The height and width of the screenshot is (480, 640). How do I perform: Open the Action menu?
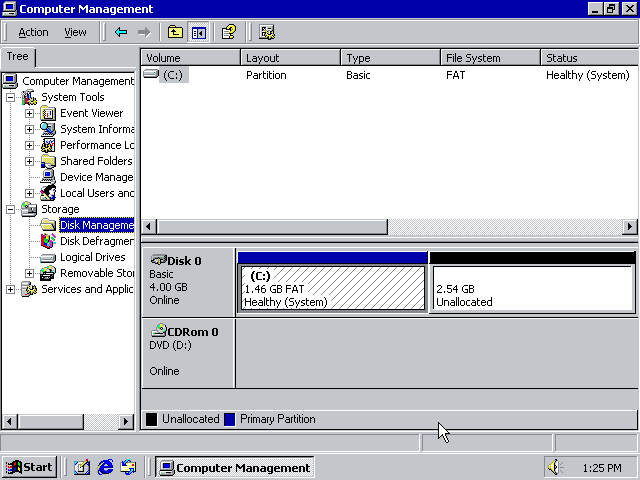(33, 32)
